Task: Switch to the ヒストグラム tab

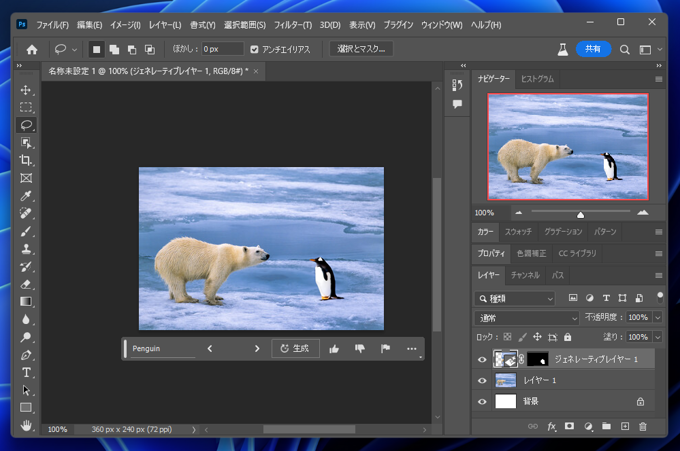Action: [x=537, y=78]
